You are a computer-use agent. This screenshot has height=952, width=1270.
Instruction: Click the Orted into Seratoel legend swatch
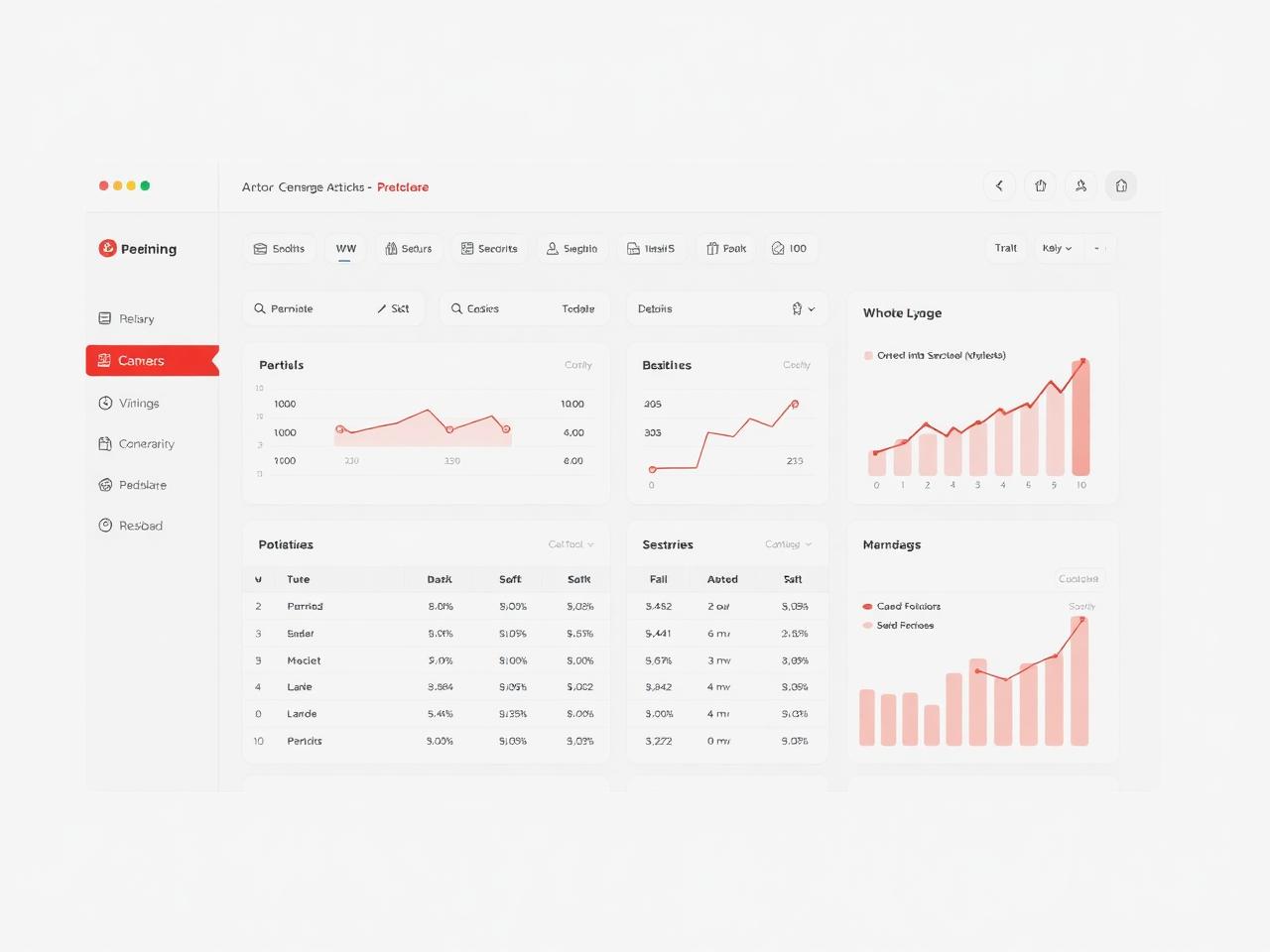click(x=868, y=355)
